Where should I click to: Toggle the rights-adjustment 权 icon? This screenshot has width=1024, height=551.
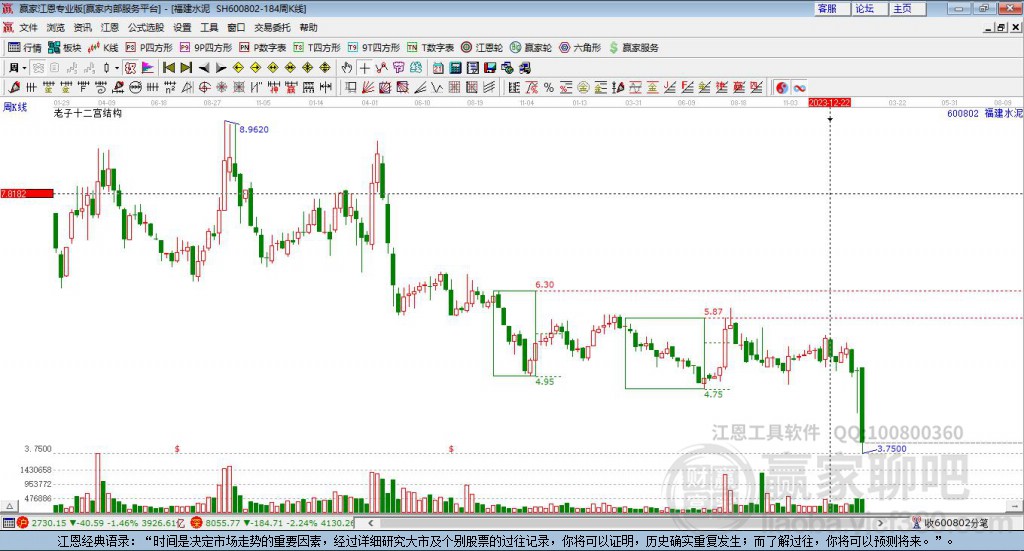(x=130, y=68)
